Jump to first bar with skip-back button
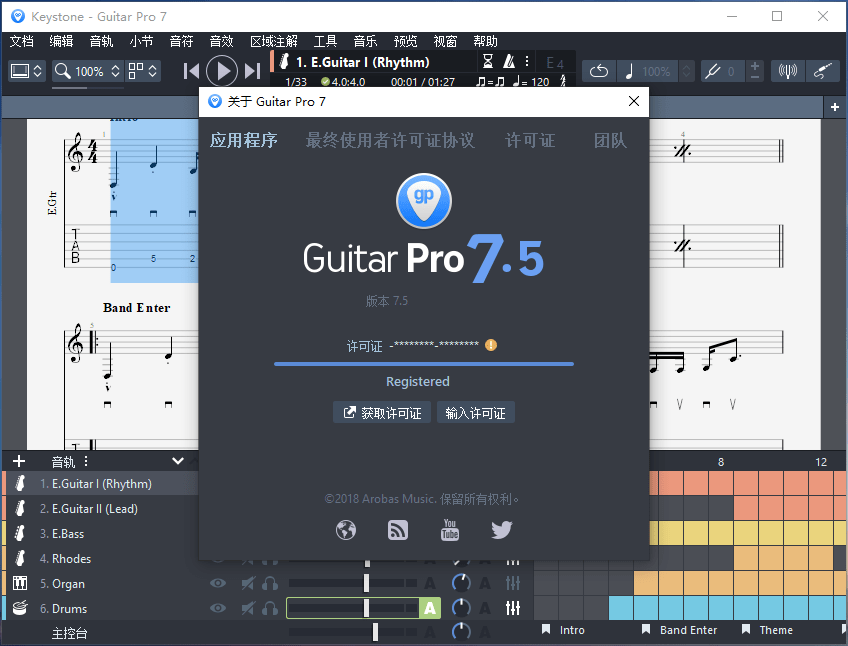The width and height of the screenshot is (848, 646). (191, 71)
